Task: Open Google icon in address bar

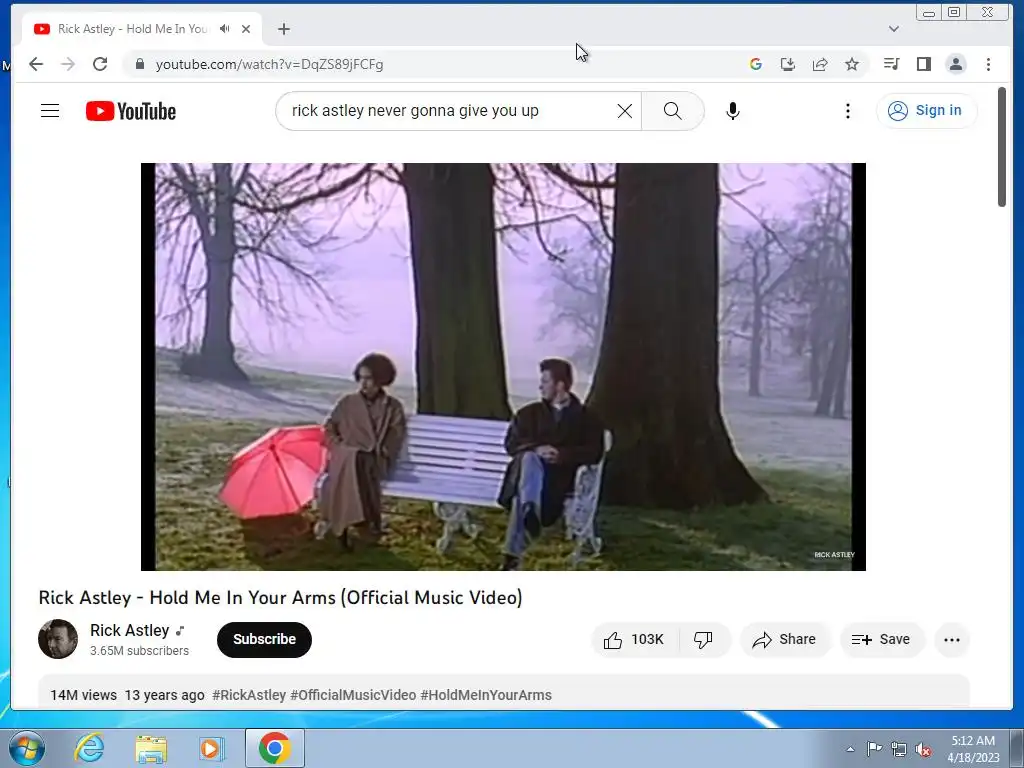Action: click(756, 64)
